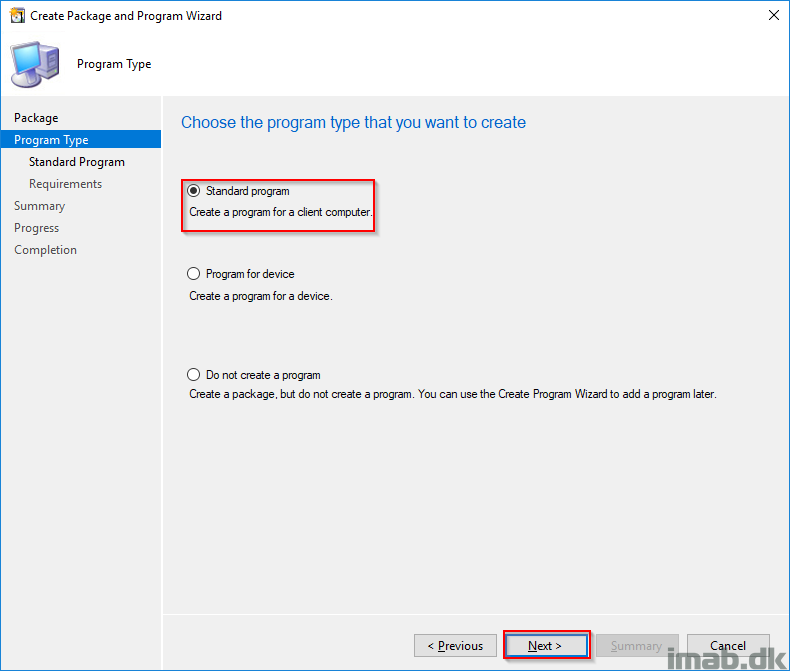The height and width of the screenshot is (671, 790).
Task: Choose Do not create a program
Action: (193, 375)
